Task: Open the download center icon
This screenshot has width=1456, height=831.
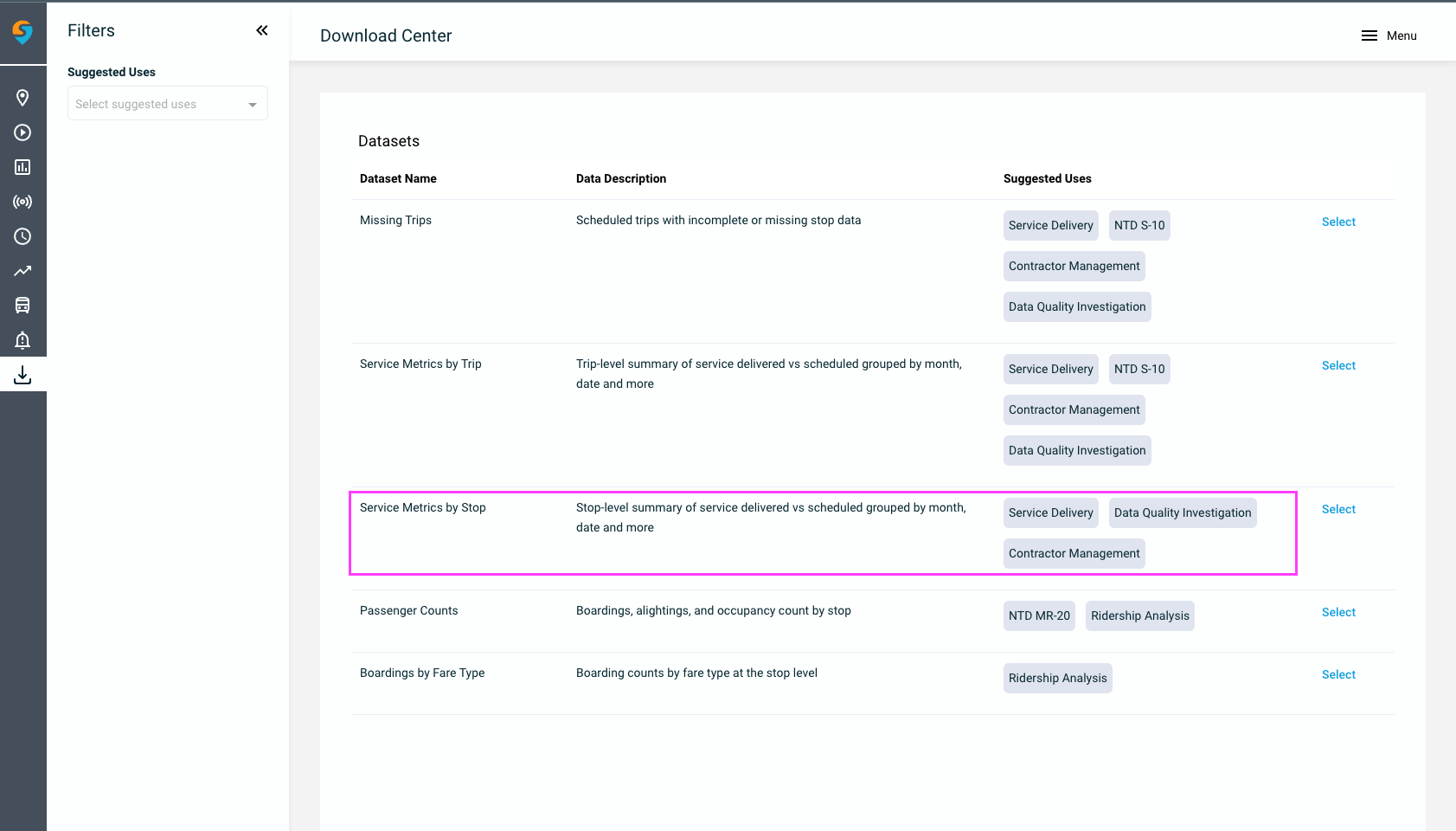Action: tap(22, 375)
